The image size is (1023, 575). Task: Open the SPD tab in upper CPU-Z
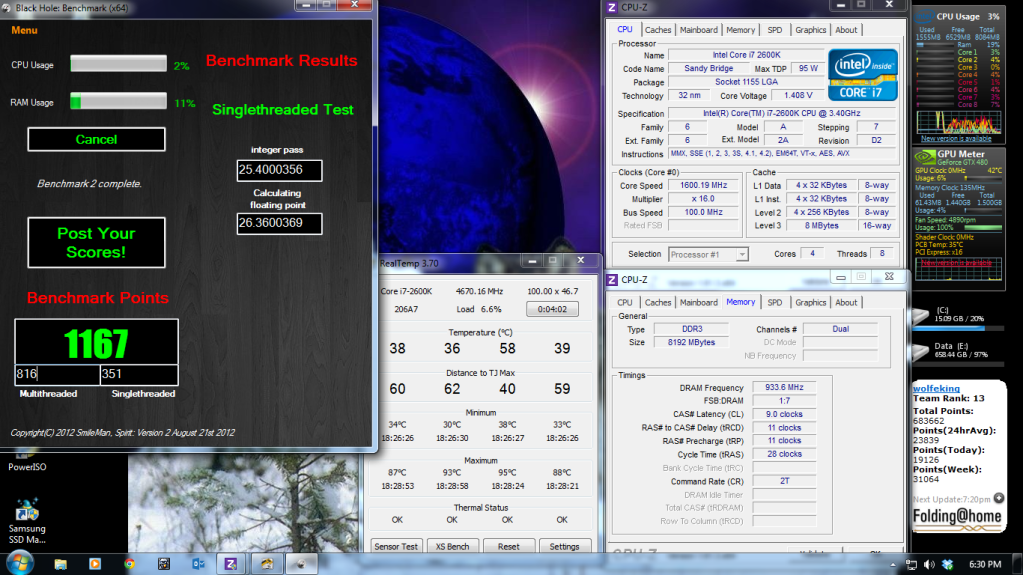click(774, 30)
